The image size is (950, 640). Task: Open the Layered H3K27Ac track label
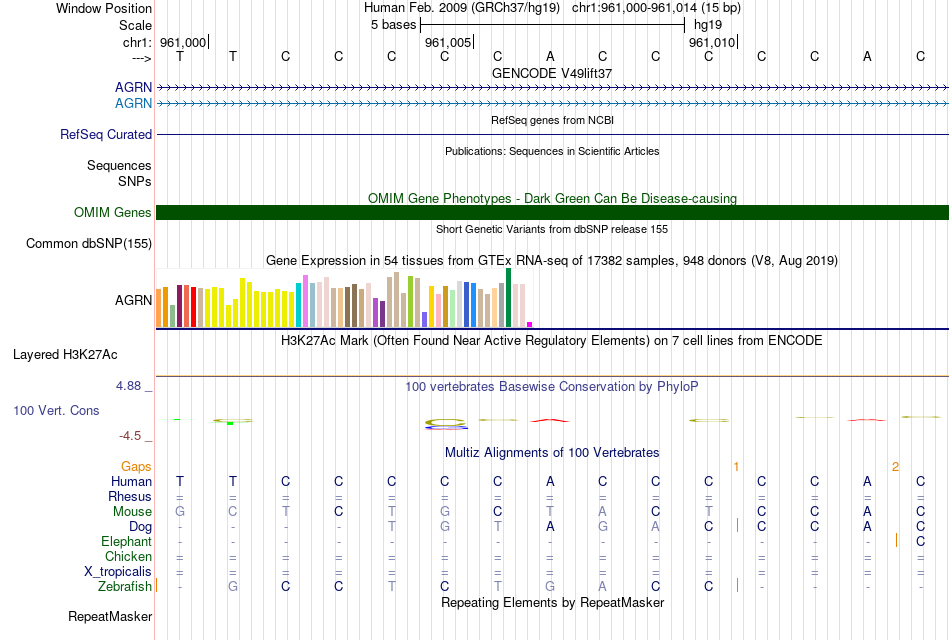point(65,355)
